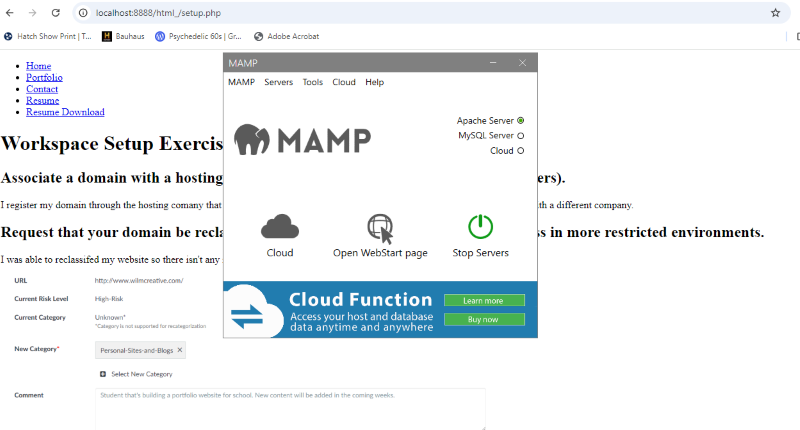Go back in browser history
Viewport: 800px width, 430px height.
tap(10, 13)
